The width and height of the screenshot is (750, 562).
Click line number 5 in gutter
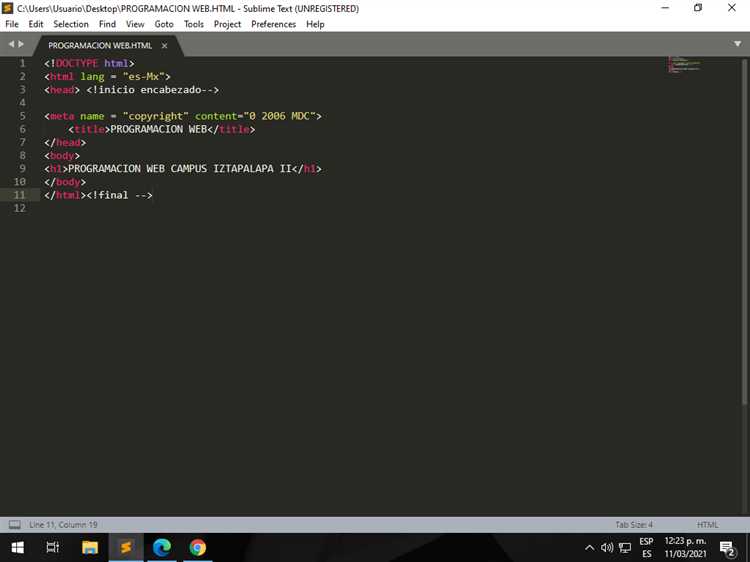tap(22, 116)
